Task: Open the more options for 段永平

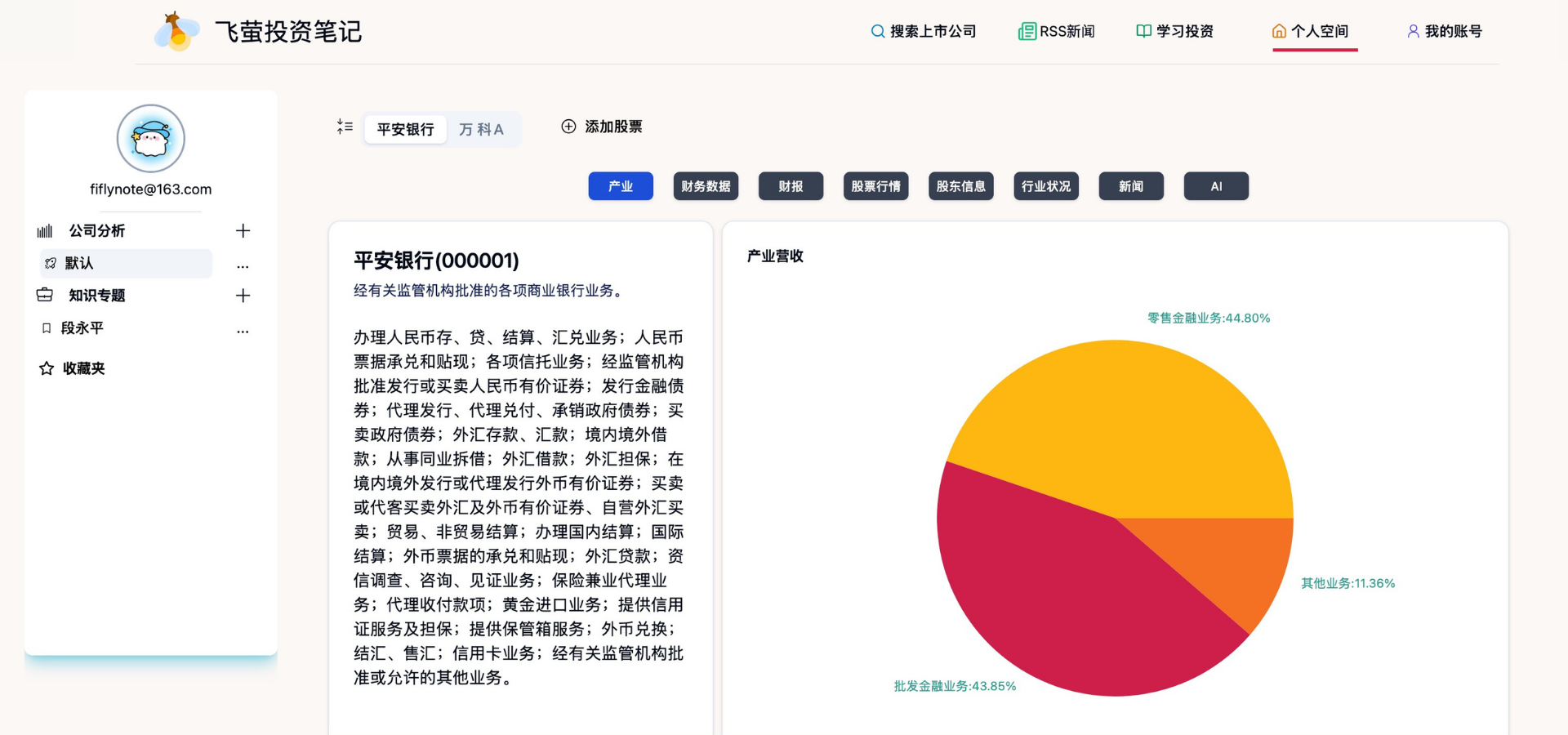Action: (243, 332)
